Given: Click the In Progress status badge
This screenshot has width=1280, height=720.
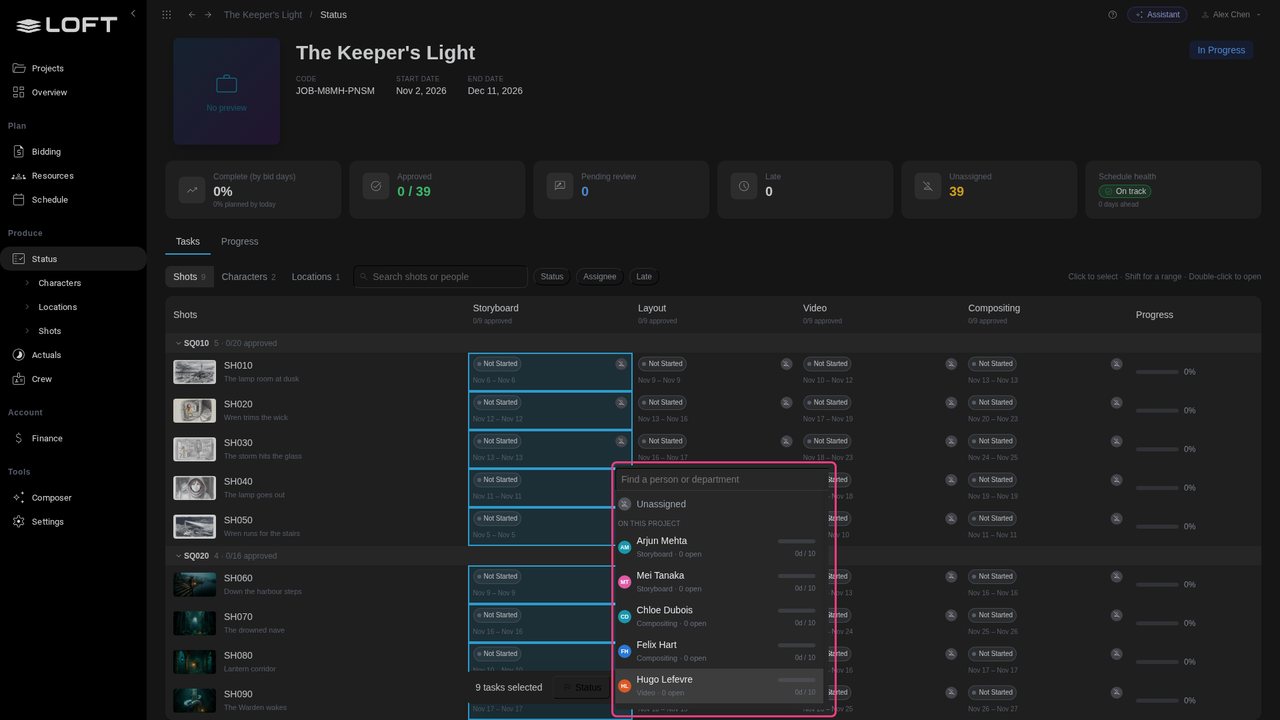Looking at the screenshot, I should pyautogui.click(x=1221, y=50).
